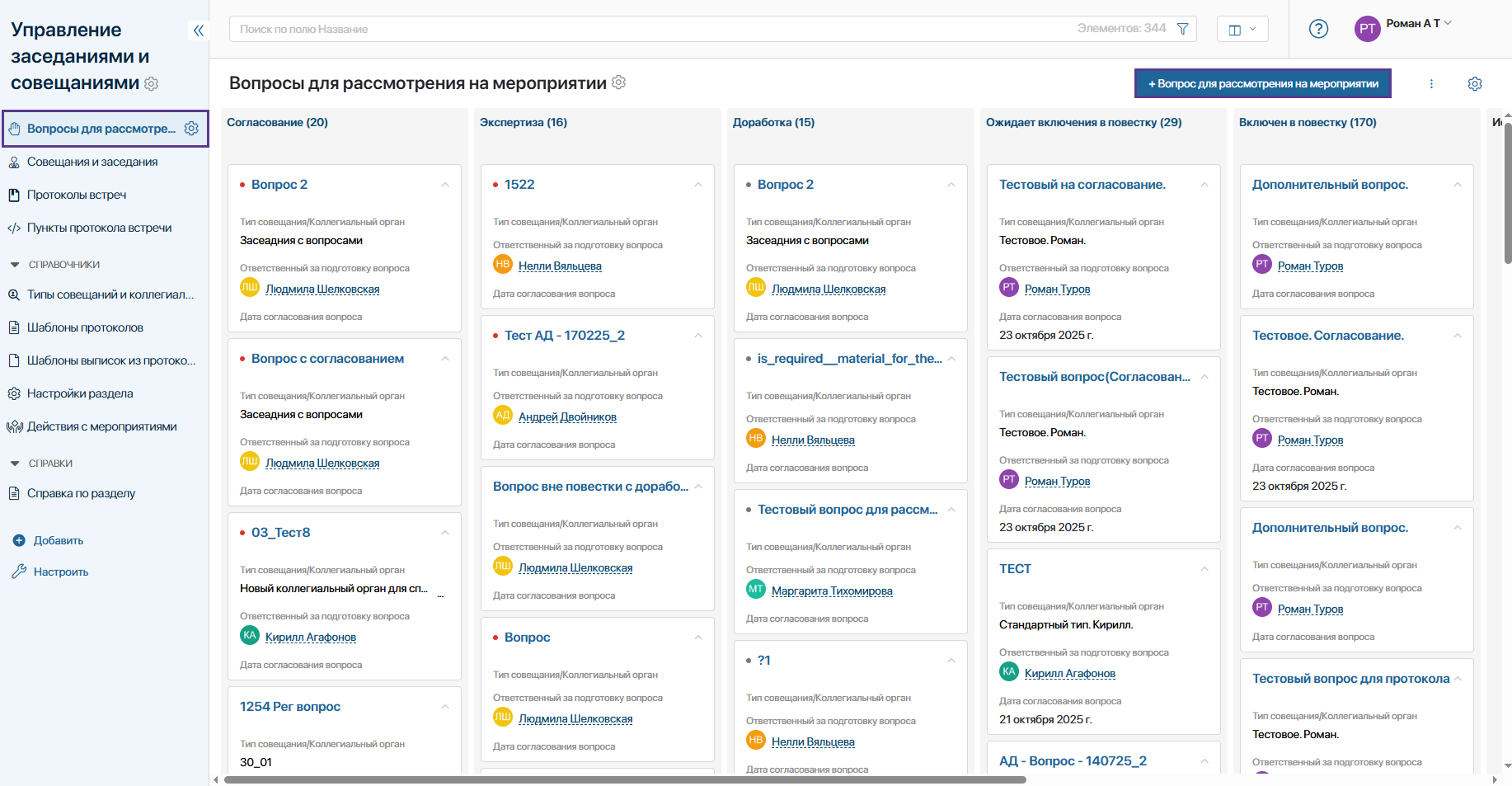Click the horizontal scrollbar at bottom of board

(625, 779)
